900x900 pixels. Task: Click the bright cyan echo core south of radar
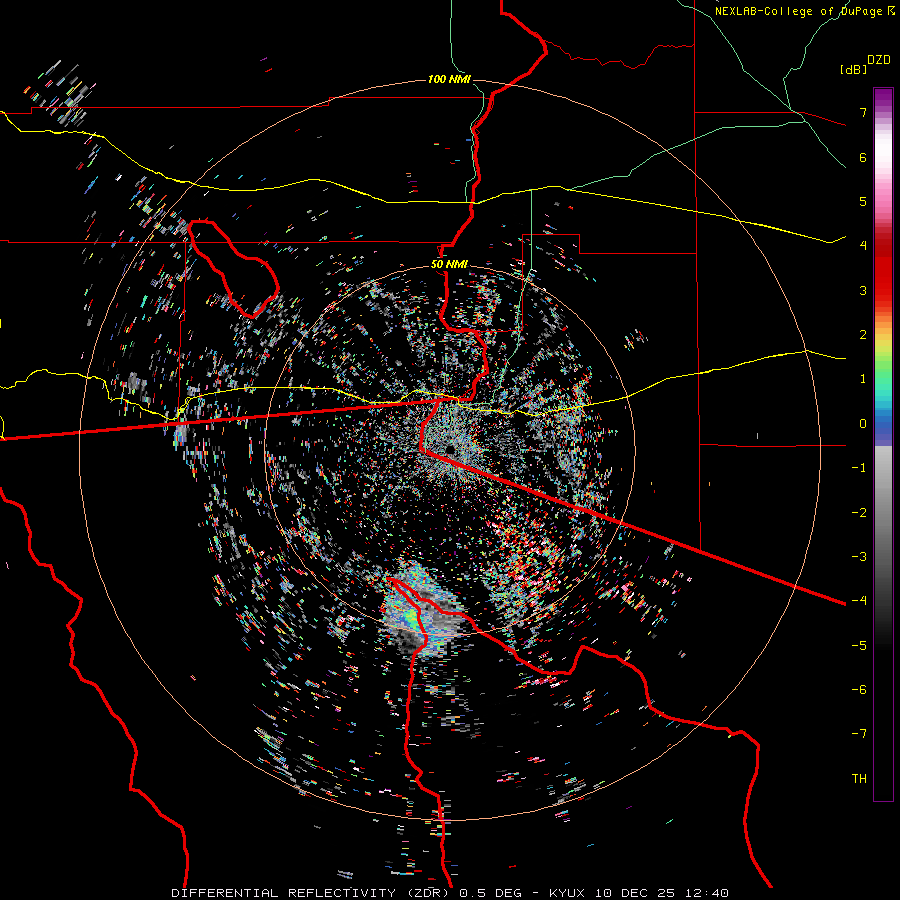click(414, 619)
